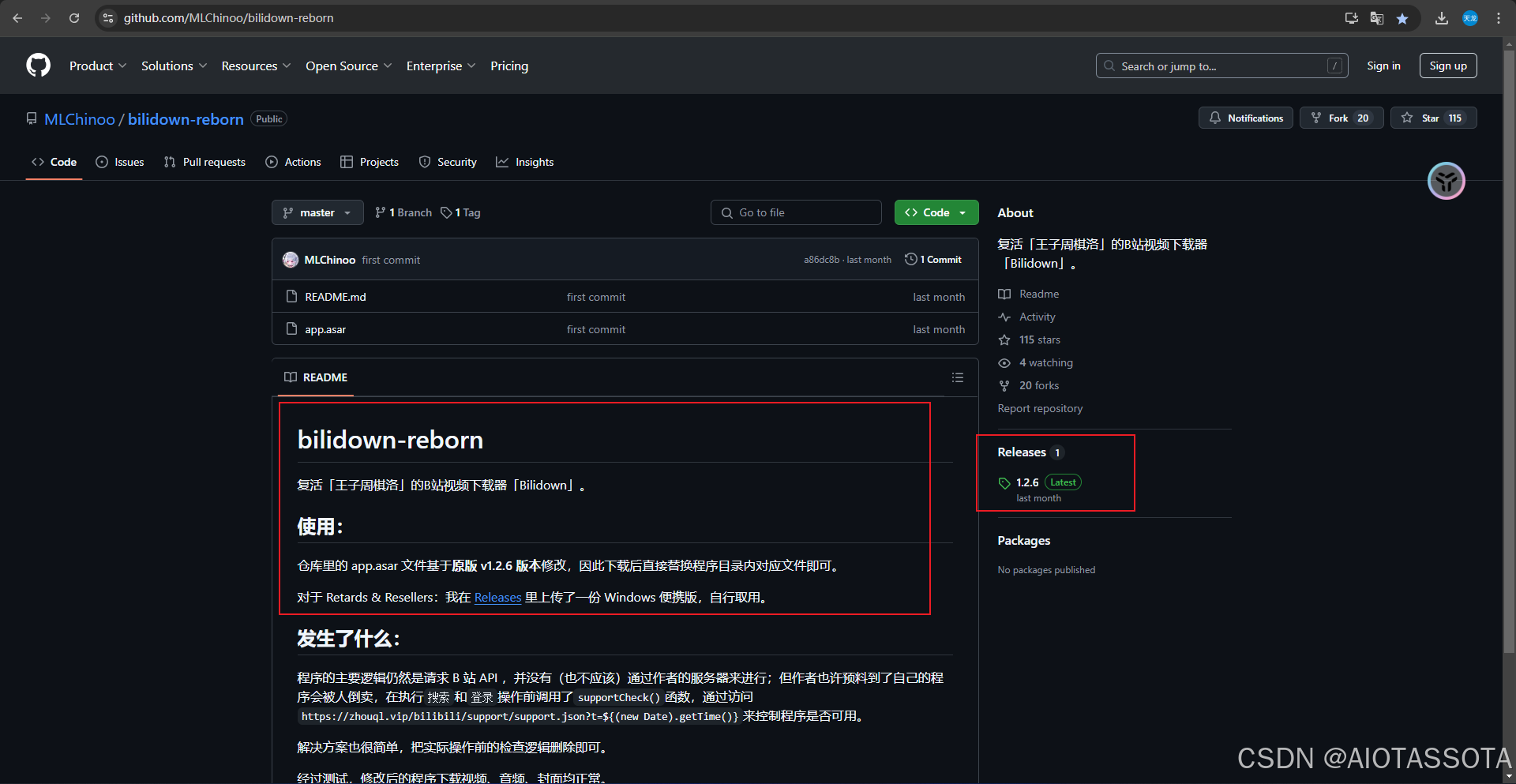Select the README tab header

pyautogui.click(x=316, y=377)
